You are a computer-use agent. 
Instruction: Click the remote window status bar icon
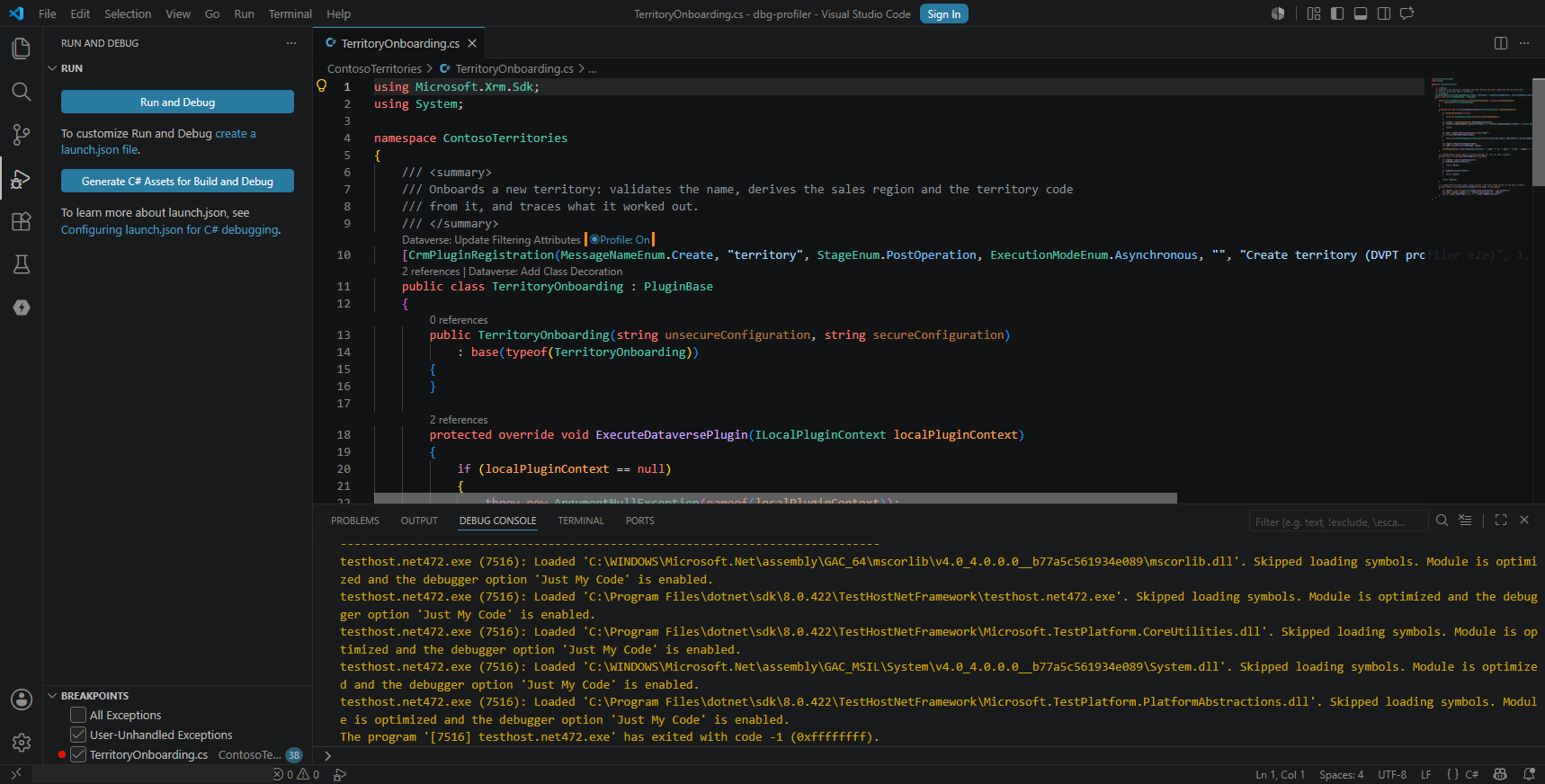[16, 774]
